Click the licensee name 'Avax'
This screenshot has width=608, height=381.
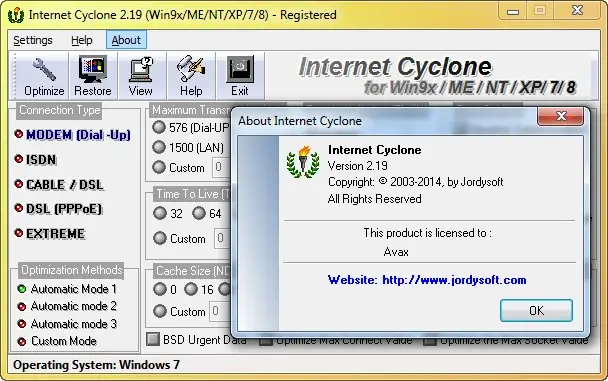pos(396,252)
